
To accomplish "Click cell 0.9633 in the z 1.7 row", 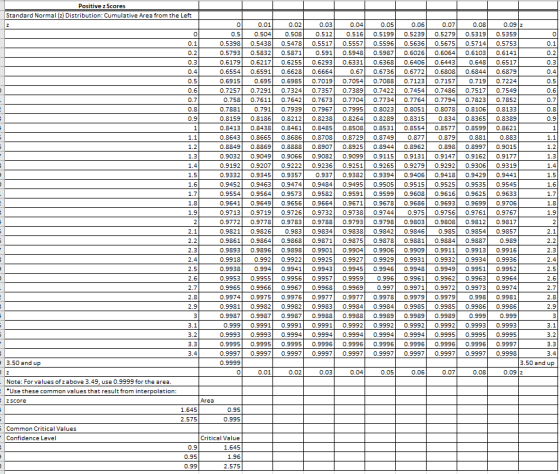I will click(x=503, y=194).
